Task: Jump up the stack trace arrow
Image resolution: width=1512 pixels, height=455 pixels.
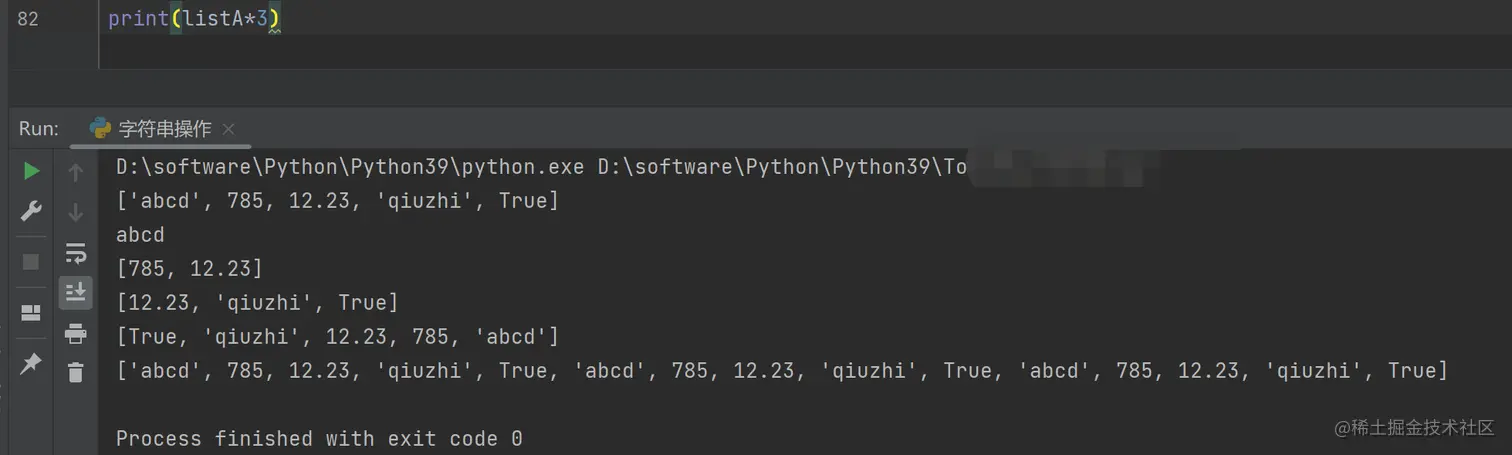Action: pyautogui.click(x=76, y=173)
